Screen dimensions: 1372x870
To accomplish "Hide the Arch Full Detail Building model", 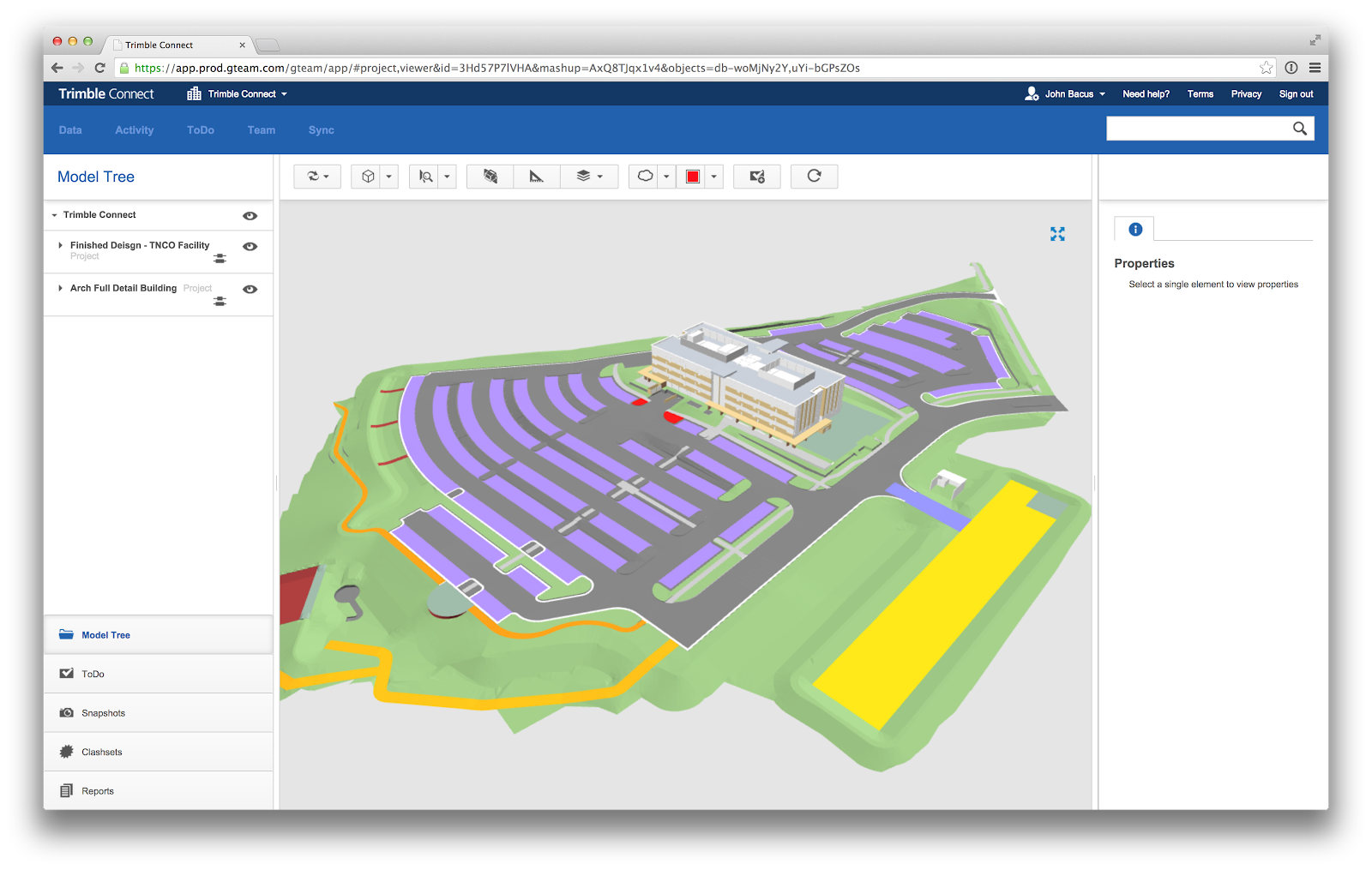I will 250,289.
